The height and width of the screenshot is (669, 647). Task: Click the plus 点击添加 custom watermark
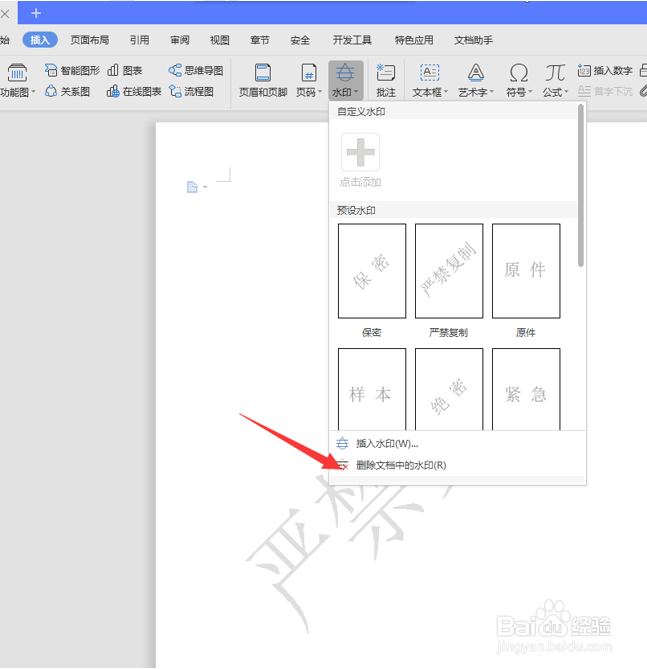pyautogui.click(x=361, y=152)
